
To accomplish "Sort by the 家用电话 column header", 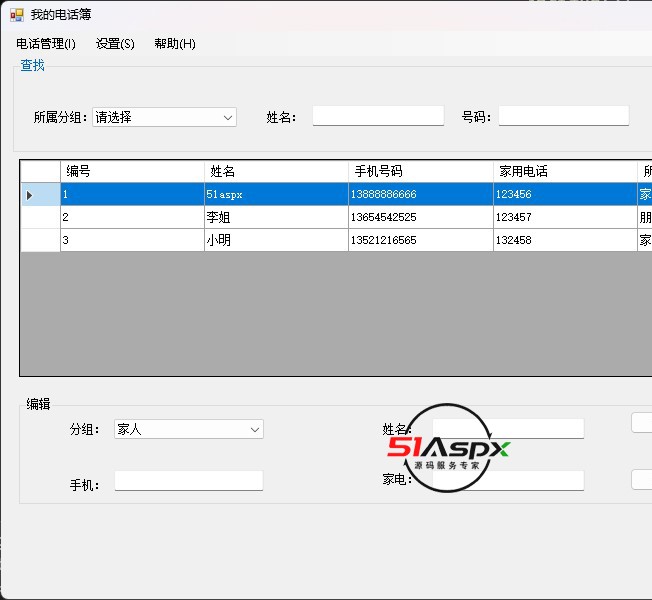I will point(565,171).
